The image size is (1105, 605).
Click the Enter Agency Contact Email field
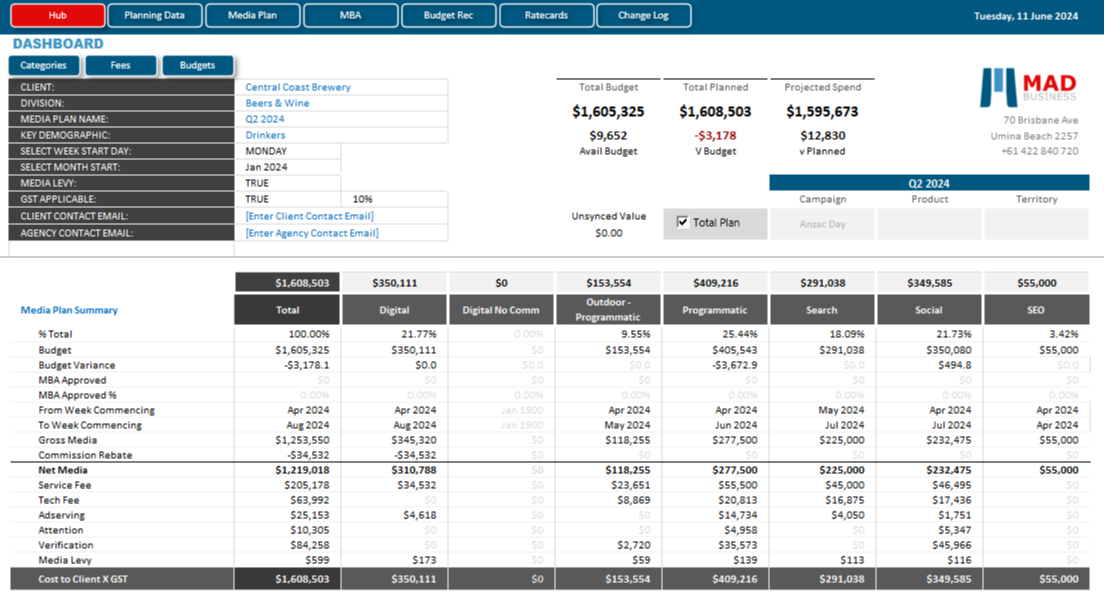click(344, 233)
